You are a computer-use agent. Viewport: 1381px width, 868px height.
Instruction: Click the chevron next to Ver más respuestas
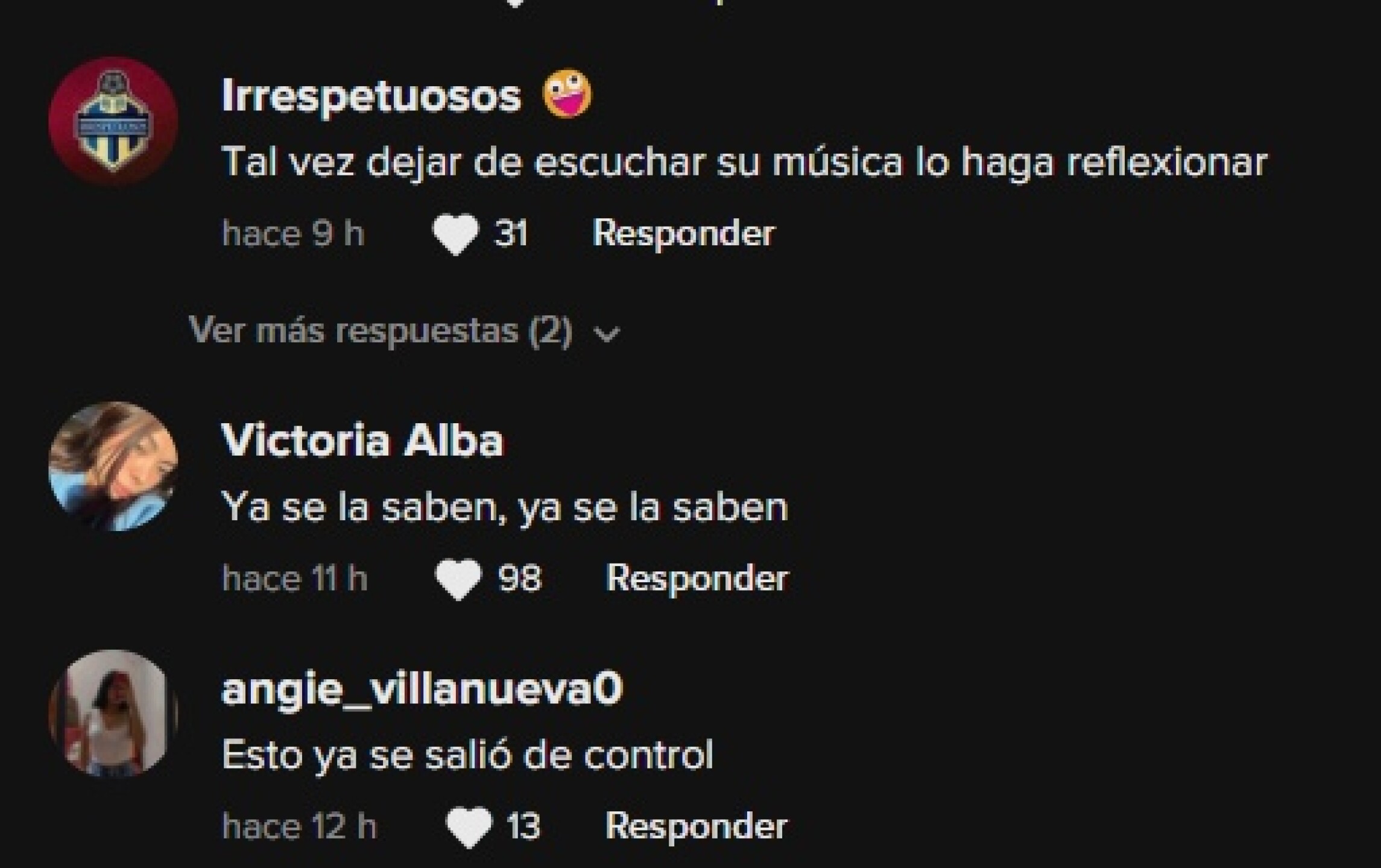click(x=607, y=333)
